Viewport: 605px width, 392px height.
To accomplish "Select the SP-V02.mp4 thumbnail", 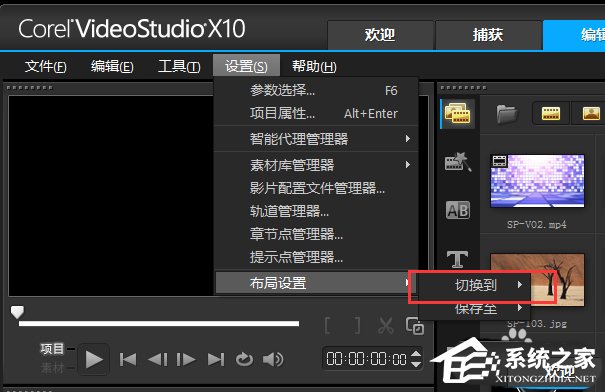I will [537, 181].
